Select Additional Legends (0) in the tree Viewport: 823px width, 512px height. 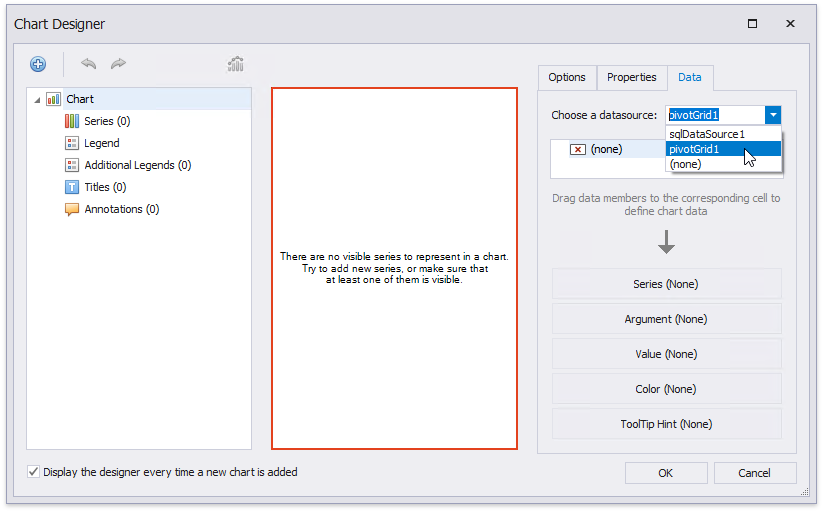pyautogui.click(x=137, y=165)
